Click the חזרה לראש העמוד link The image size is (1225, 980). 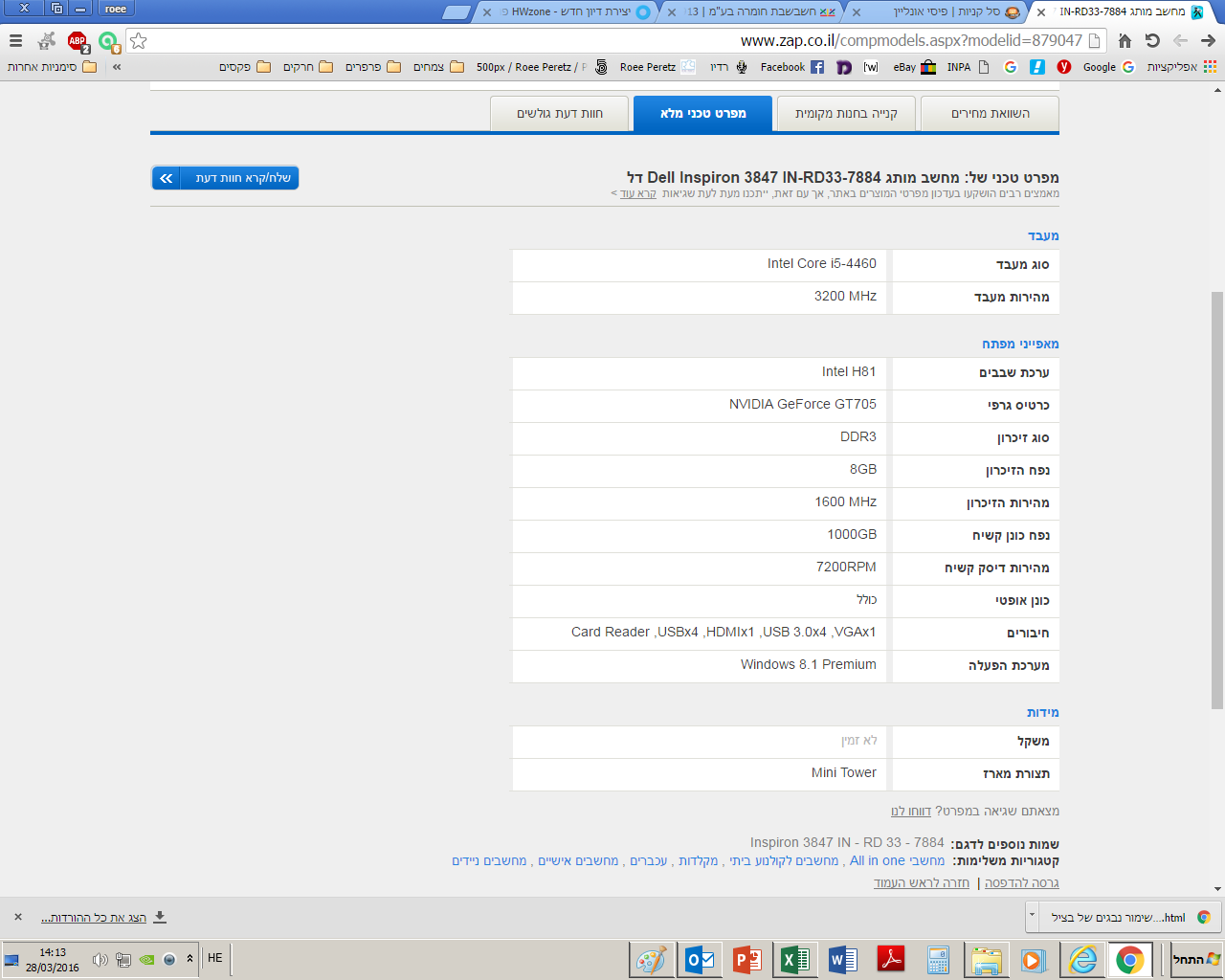[x=921, y=882]
